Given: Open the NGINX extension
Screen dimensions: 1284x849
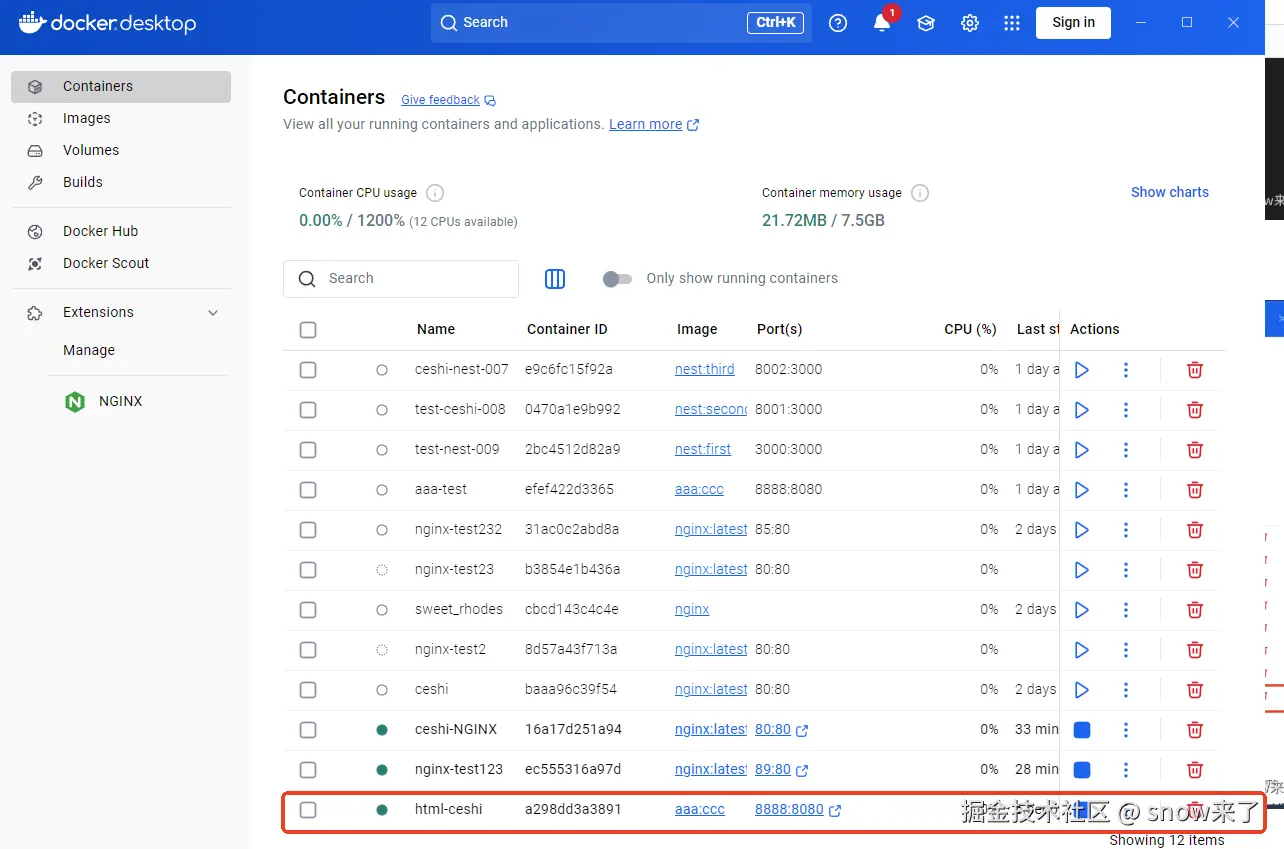Looking at the screenshot, I should pyautogui.click(x=121, y=401).
